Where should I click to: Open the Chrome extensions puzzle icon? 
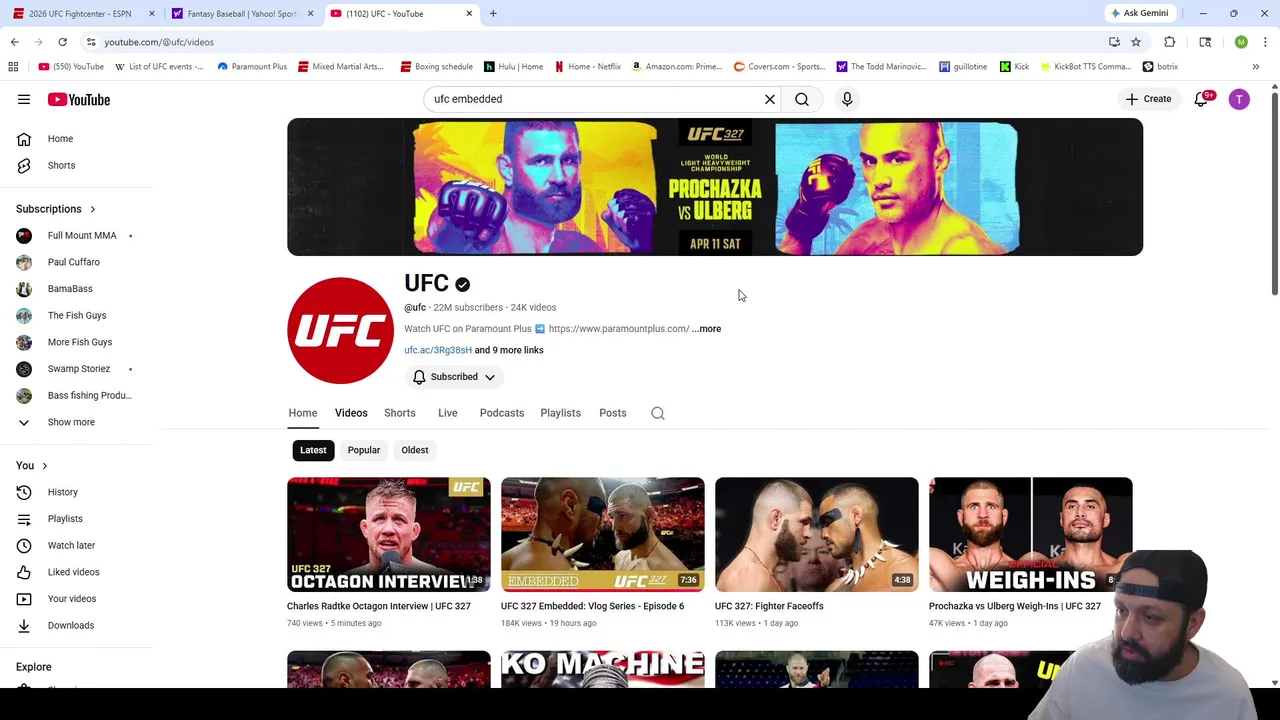(x=1170, y=42)
